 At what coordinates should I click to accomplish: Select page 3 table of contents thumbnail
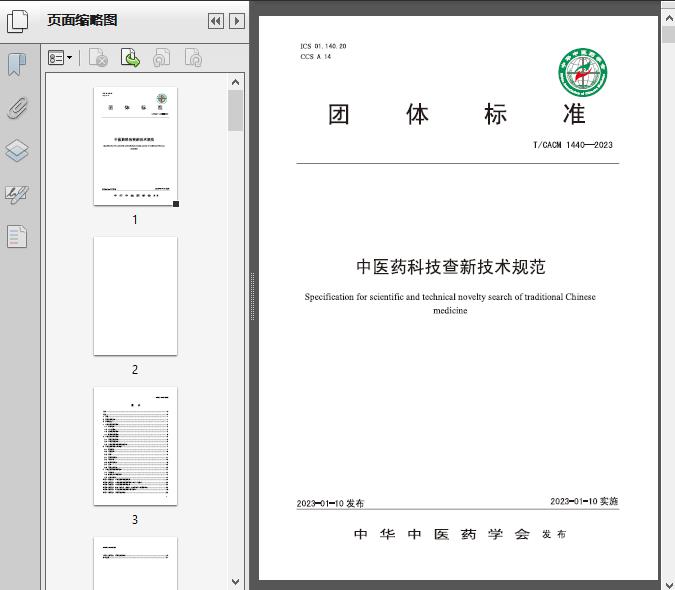point(135,446)
